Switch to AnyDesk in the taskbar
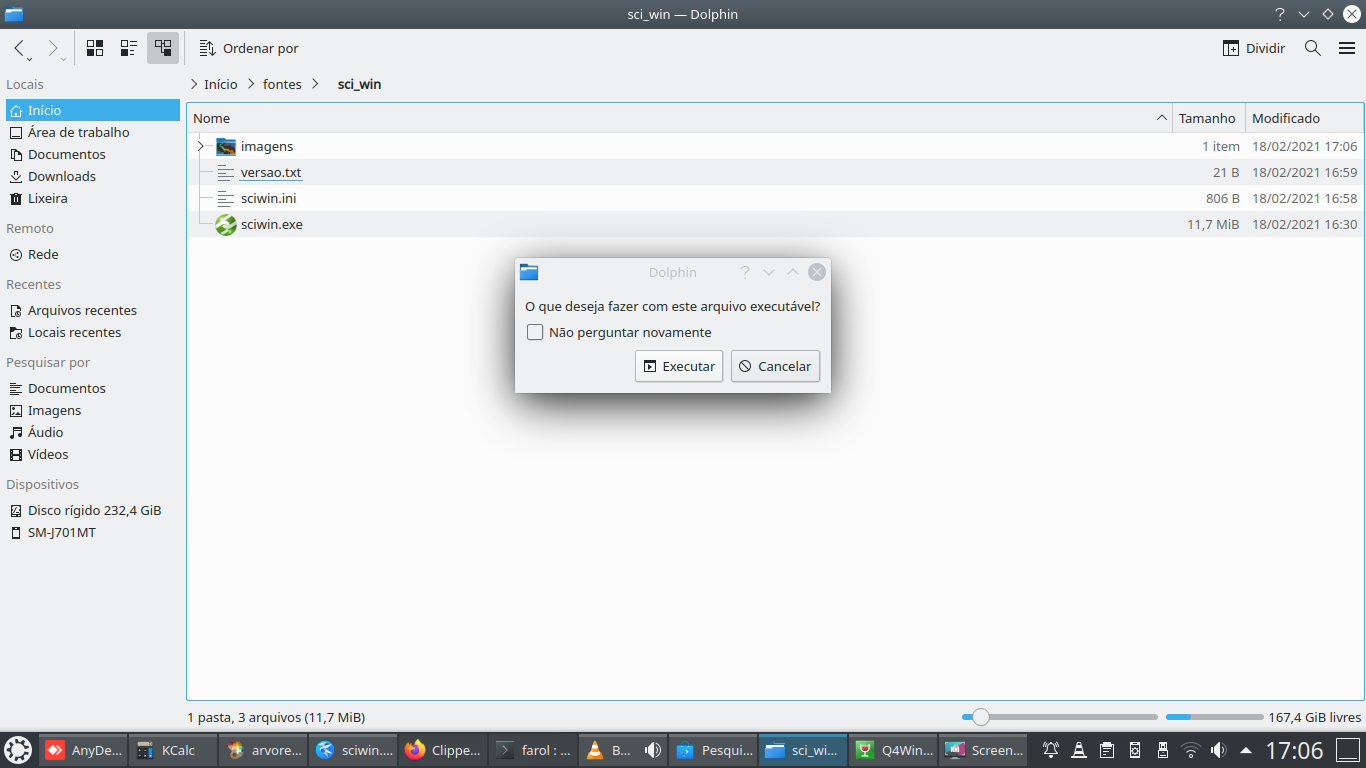This screenshot has height=768, width=1366. [83, 750]
